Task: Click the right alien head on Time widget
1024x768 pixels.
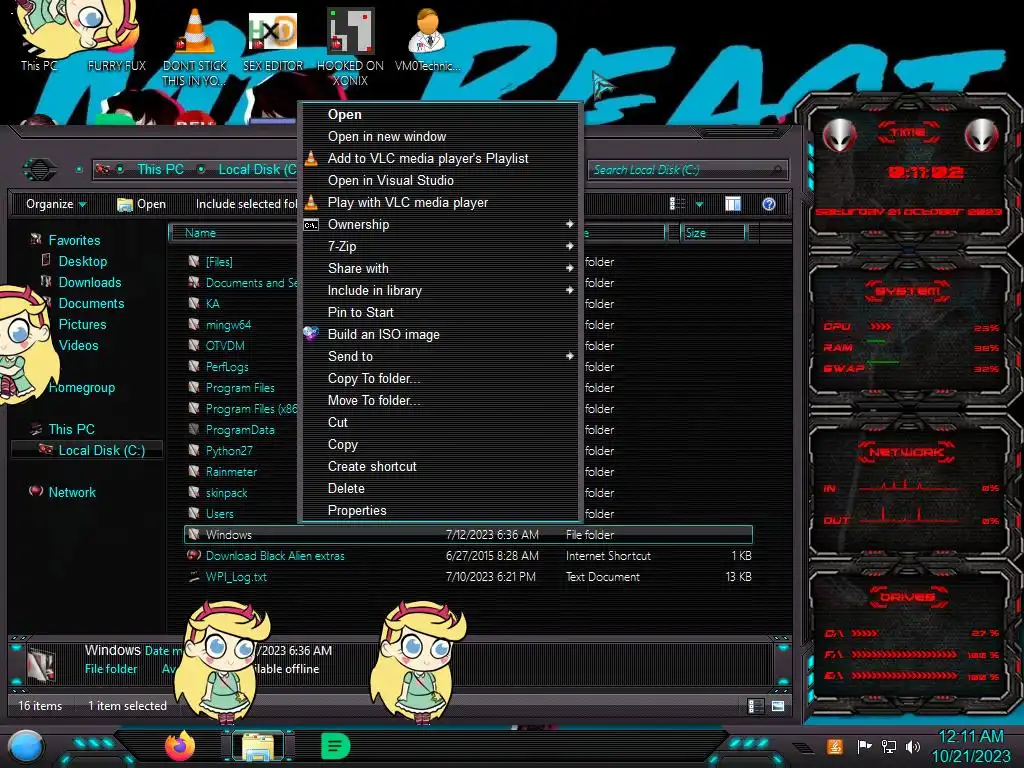Action: [x=982, y=135]
